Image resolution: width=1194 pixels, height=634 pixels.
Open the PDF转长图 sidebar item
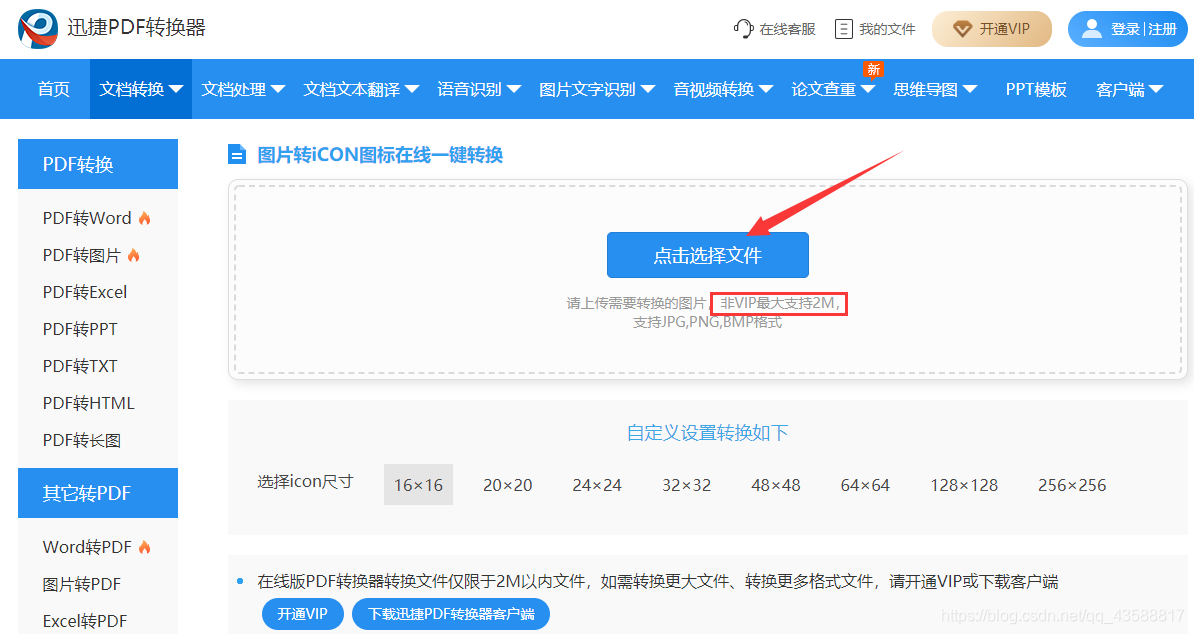tap(81, 440)
